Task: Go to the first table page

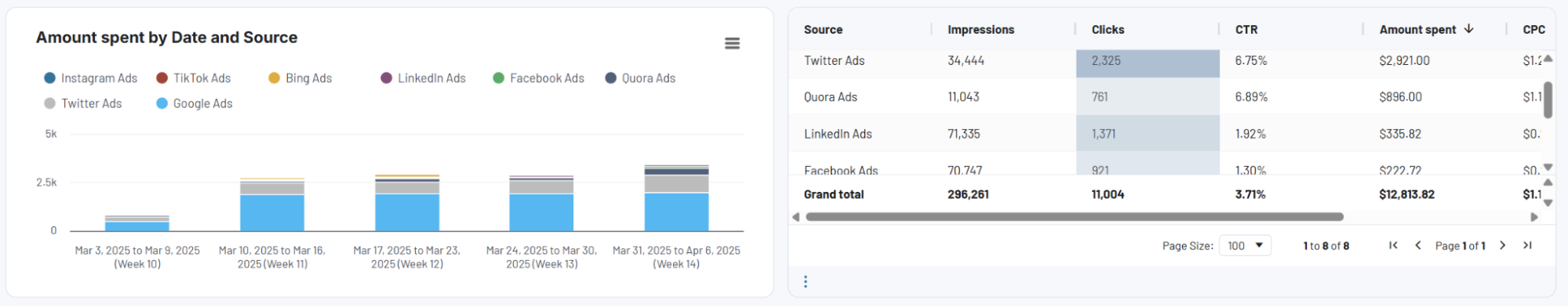Action: tap(1393, 245)
